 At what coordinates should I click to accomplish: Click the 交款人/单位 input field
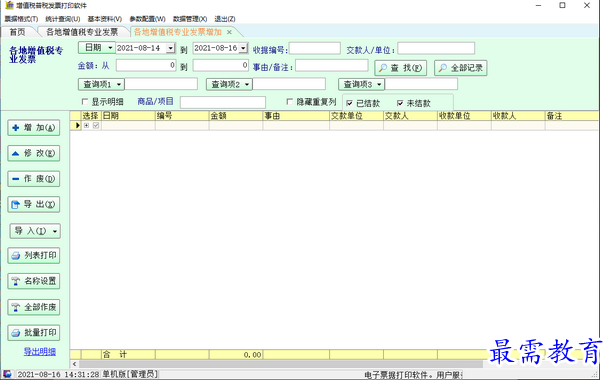point(436,48)
